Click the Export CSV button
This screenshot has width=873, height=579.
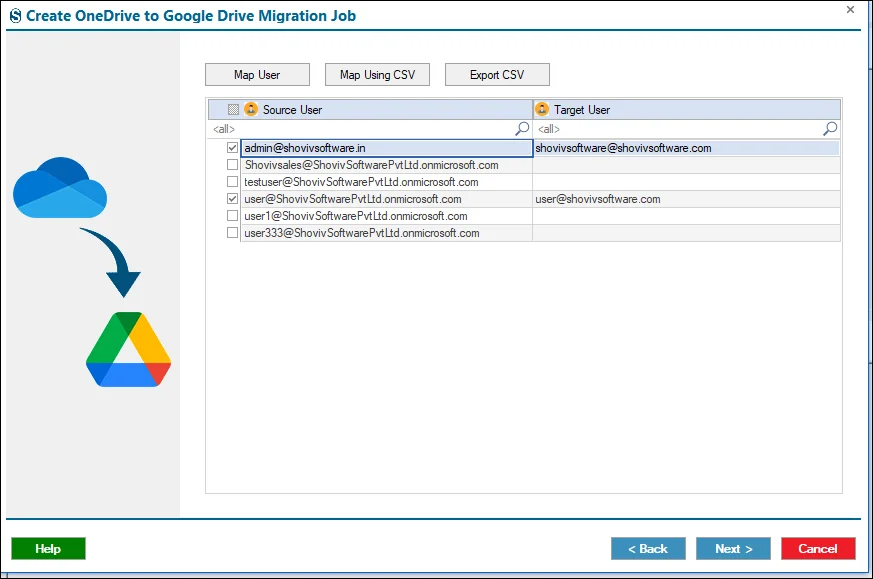(x=497, y=75)
